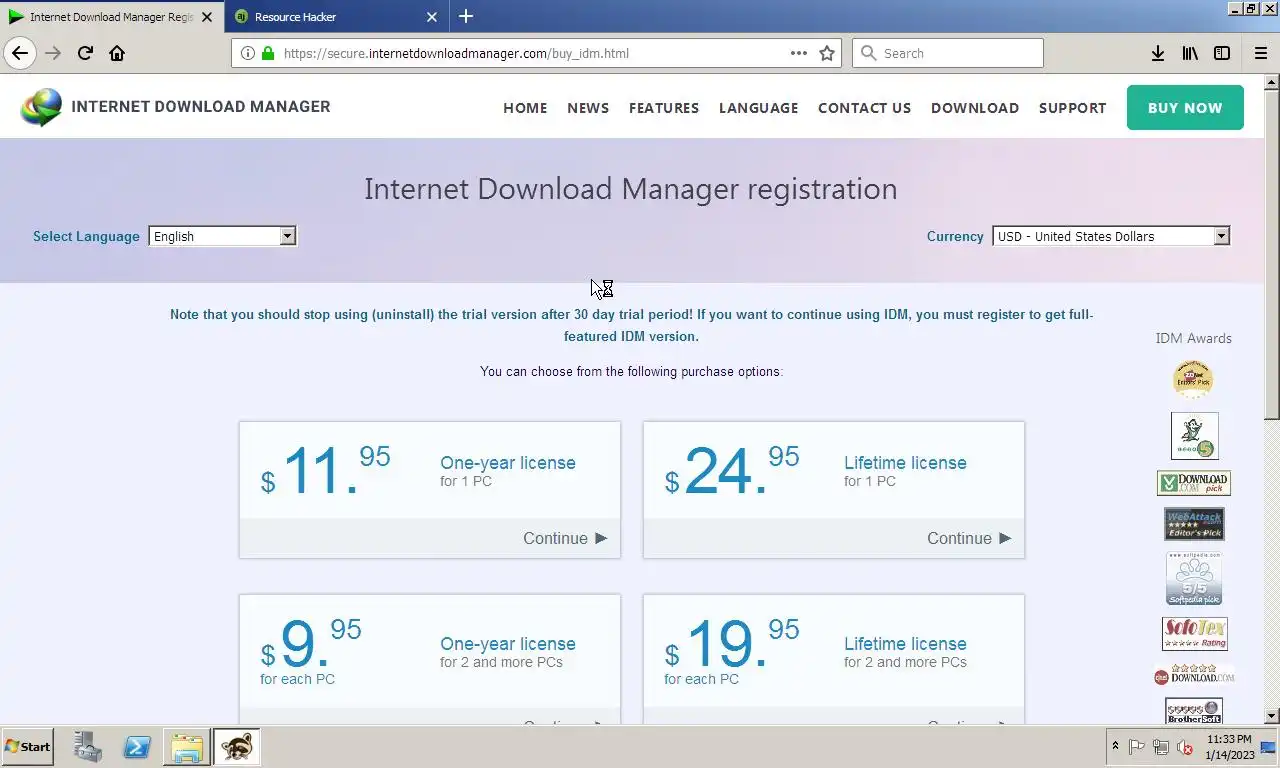Open the DOWNLOAD menu item
The height and width of the screenshot is (768, 1280).
tap(975, 108)
